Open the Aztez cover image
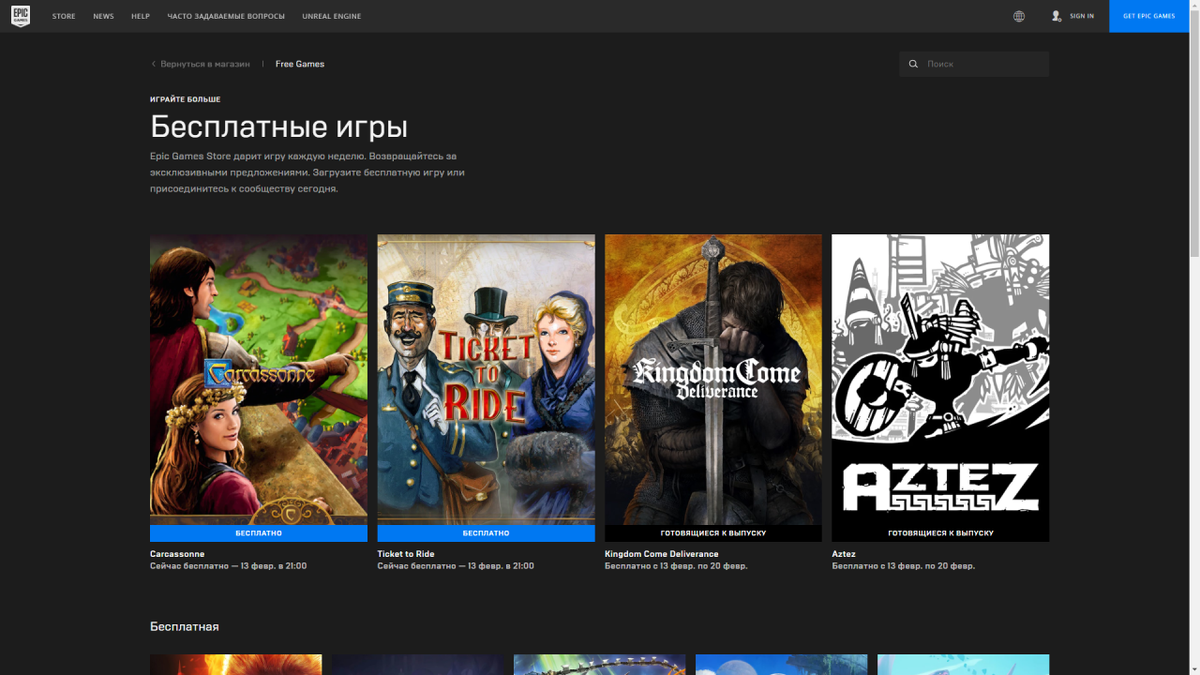The height and width of the screenshot is (675, 1200). point(941,380)
